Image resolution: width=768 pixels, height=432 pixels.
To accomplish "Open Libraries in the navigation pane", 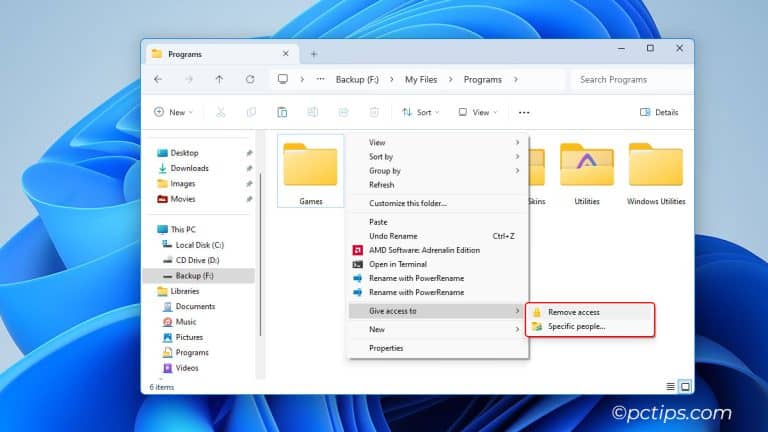I will 184,291.
